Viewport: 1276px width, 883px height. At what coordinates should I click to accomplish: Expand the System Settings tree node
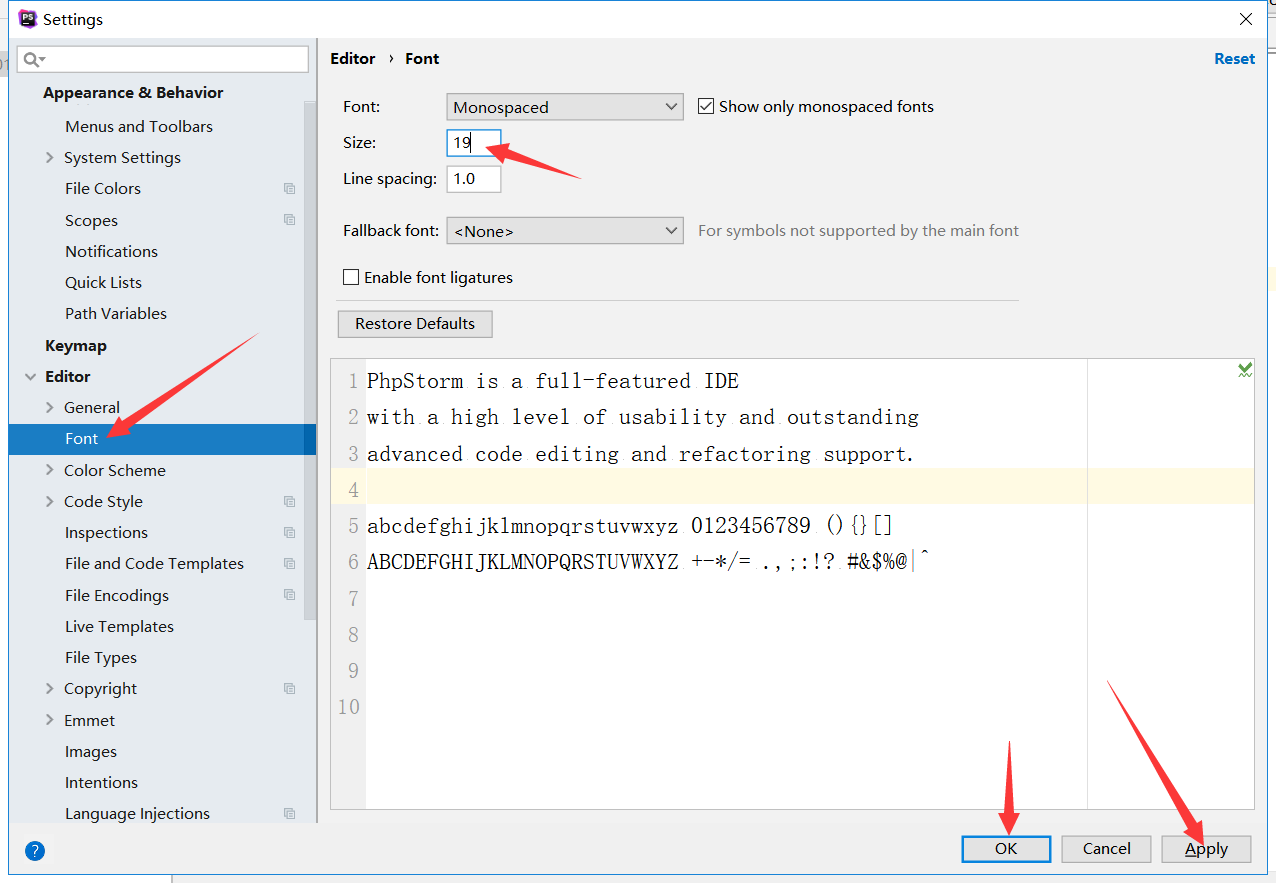(x=50, y=157)
